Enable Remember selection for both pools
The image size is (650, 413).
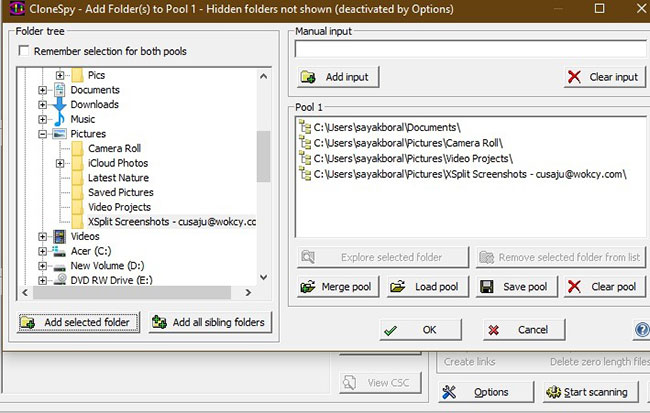pos(24,51)
